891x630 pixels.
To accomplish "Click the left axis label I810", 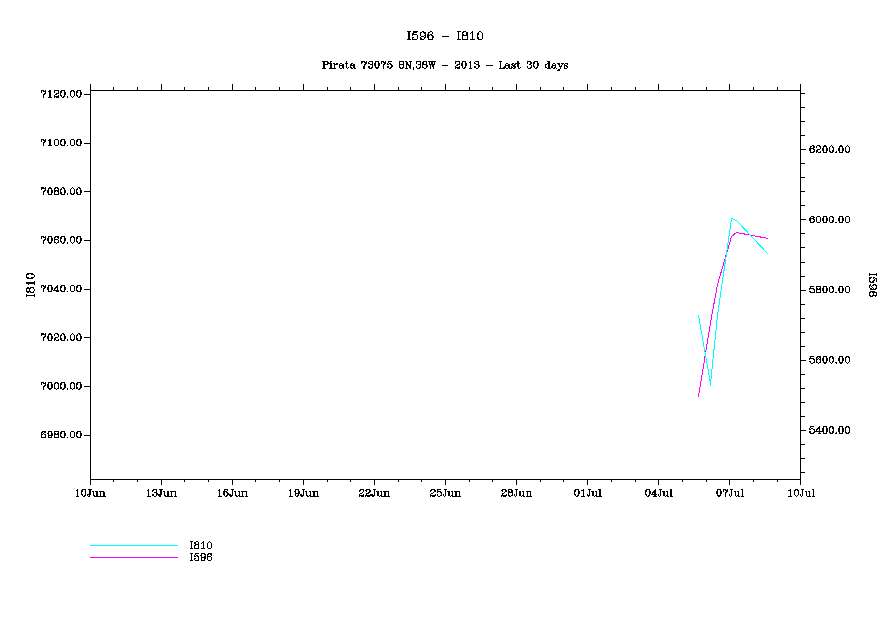I will pyautogui.click(x=32, y=284).
